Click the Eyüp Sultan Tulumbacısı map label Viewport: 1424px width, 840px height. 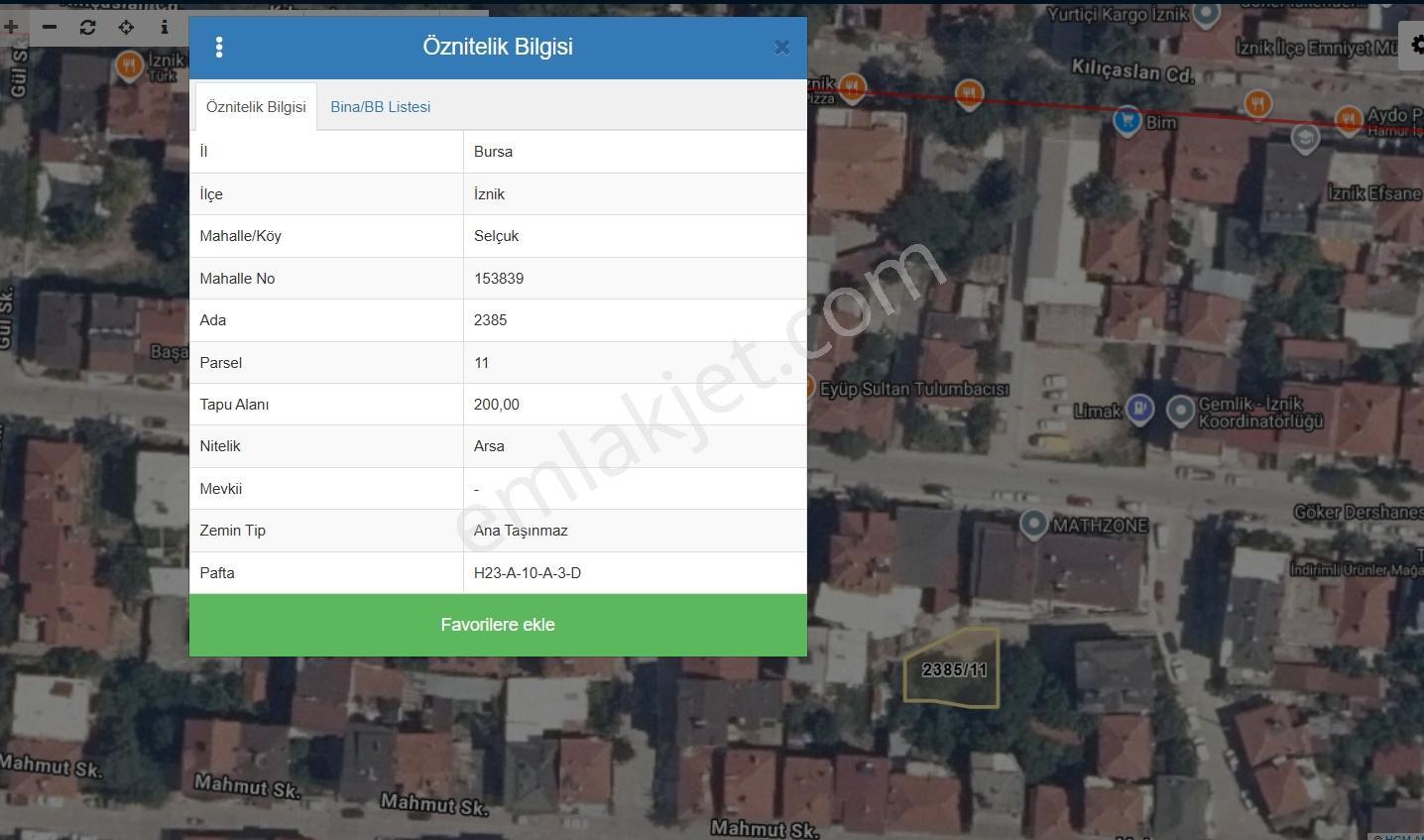click(914, 390)
